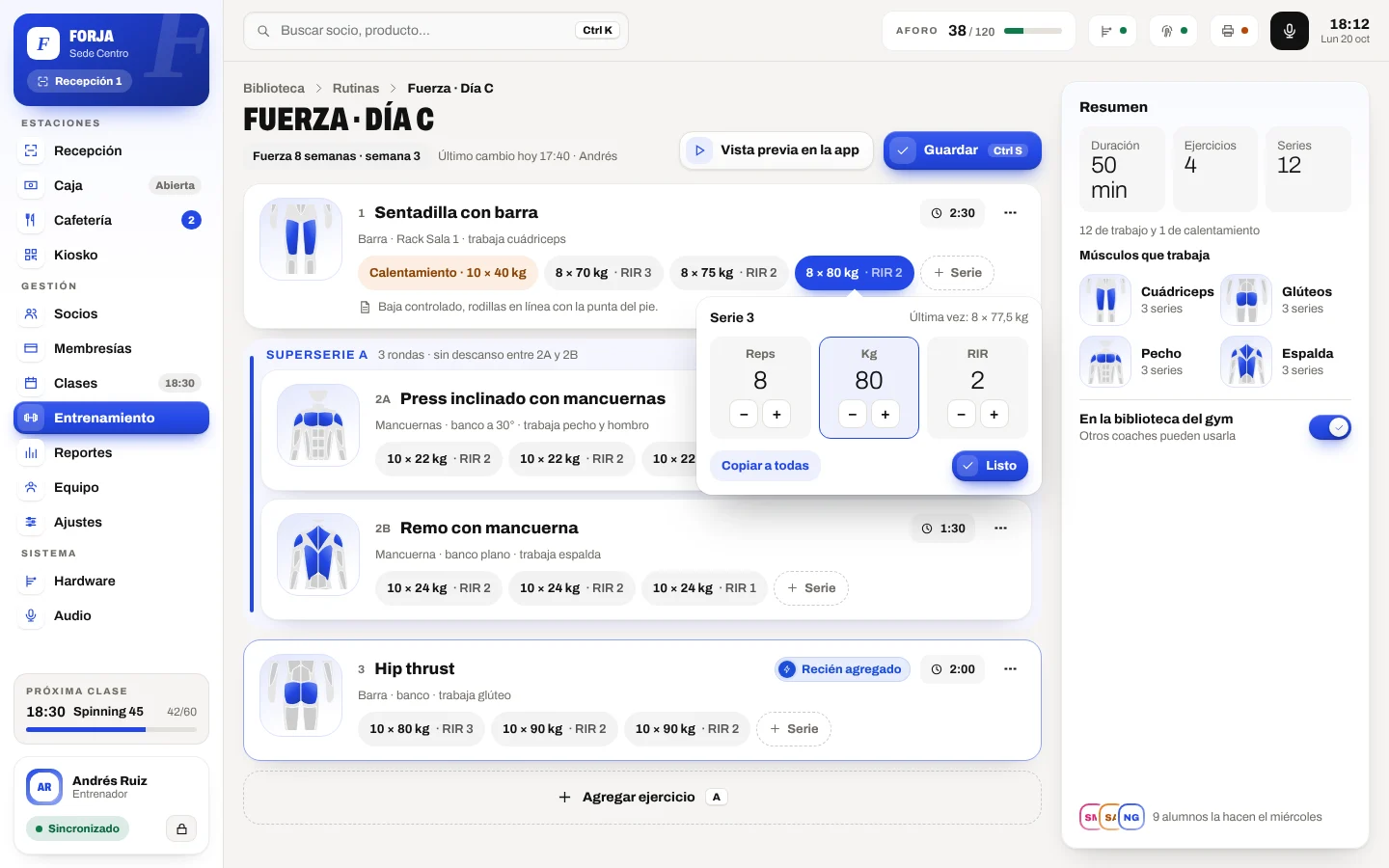This screenshot has width=1389, height=868.
Task: Add a Serie to Hip thrust
Action: point(794,729)
